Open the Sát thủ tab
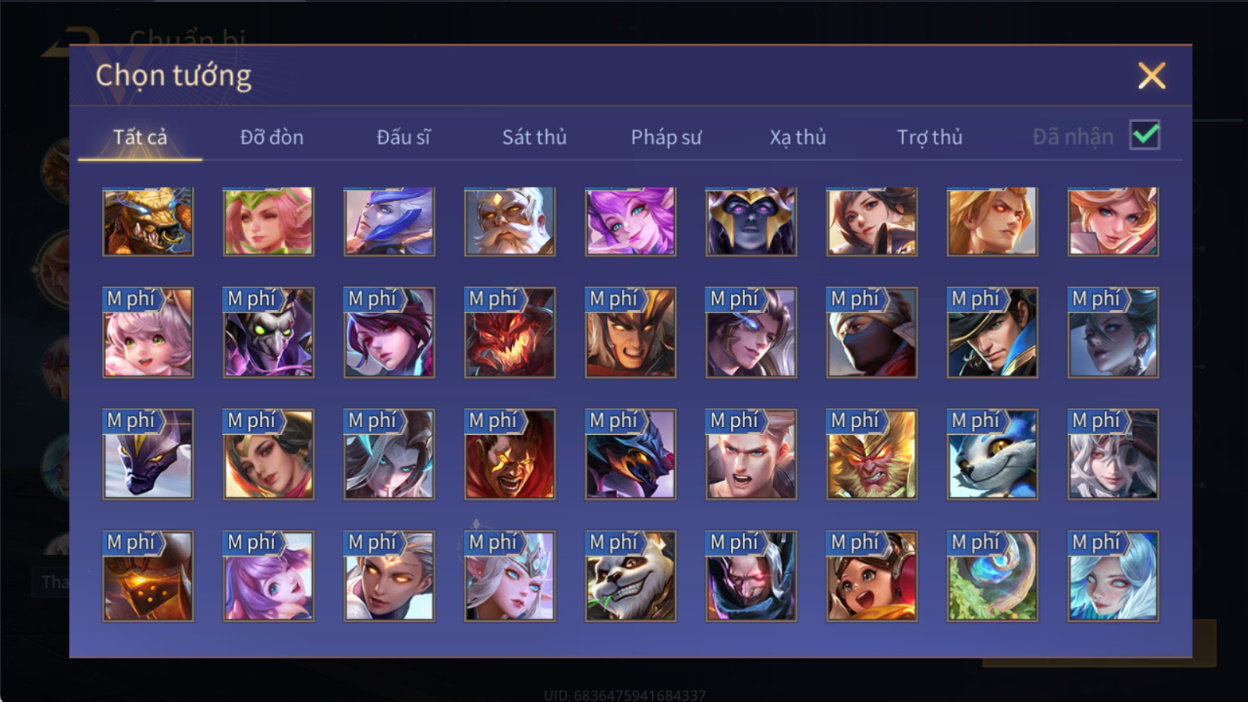1248x702 pixels. 534,137
